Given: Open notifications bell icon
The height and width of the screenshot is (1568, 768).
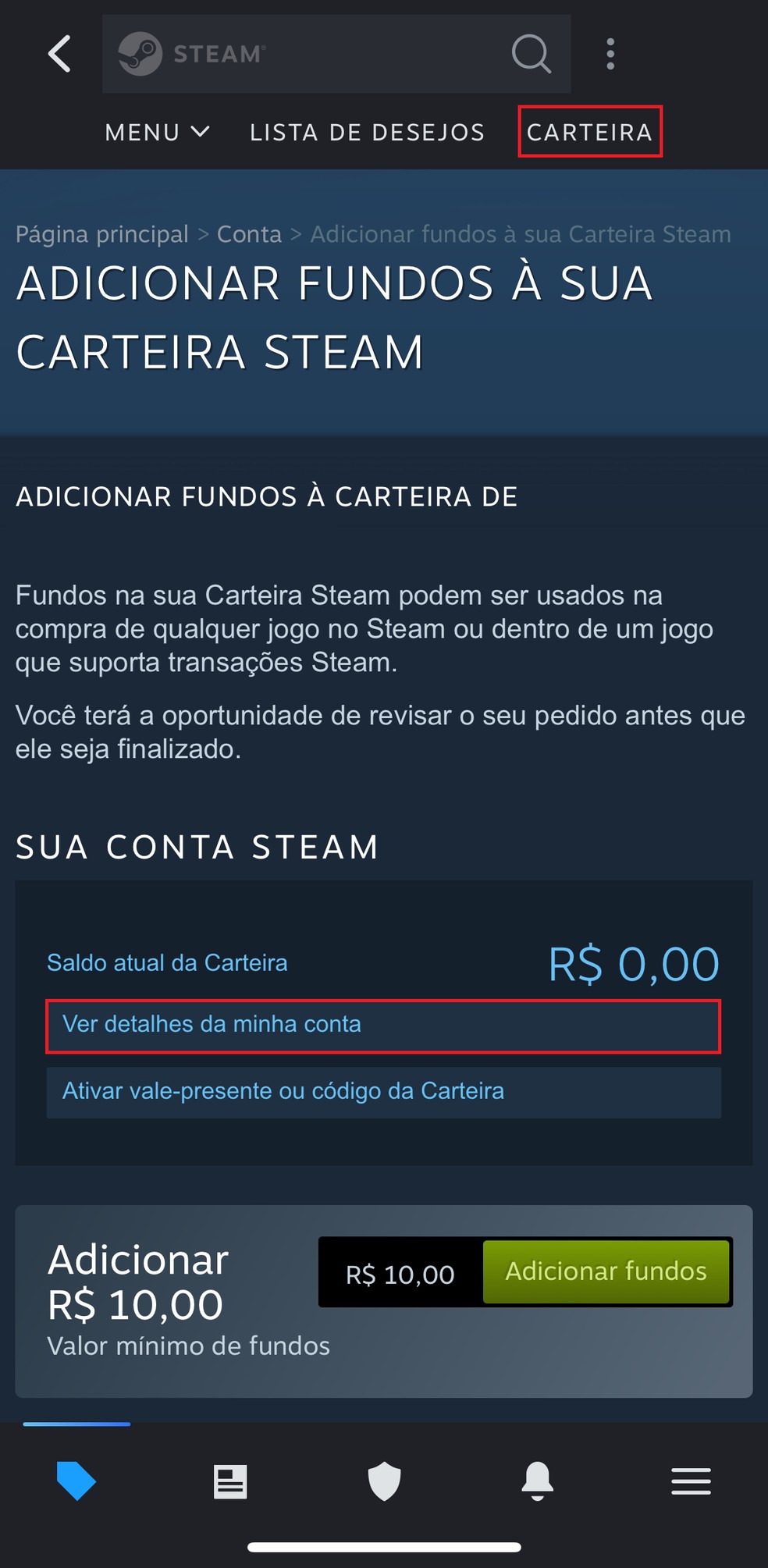Looking at the screenshot, I should (538, 1481).
